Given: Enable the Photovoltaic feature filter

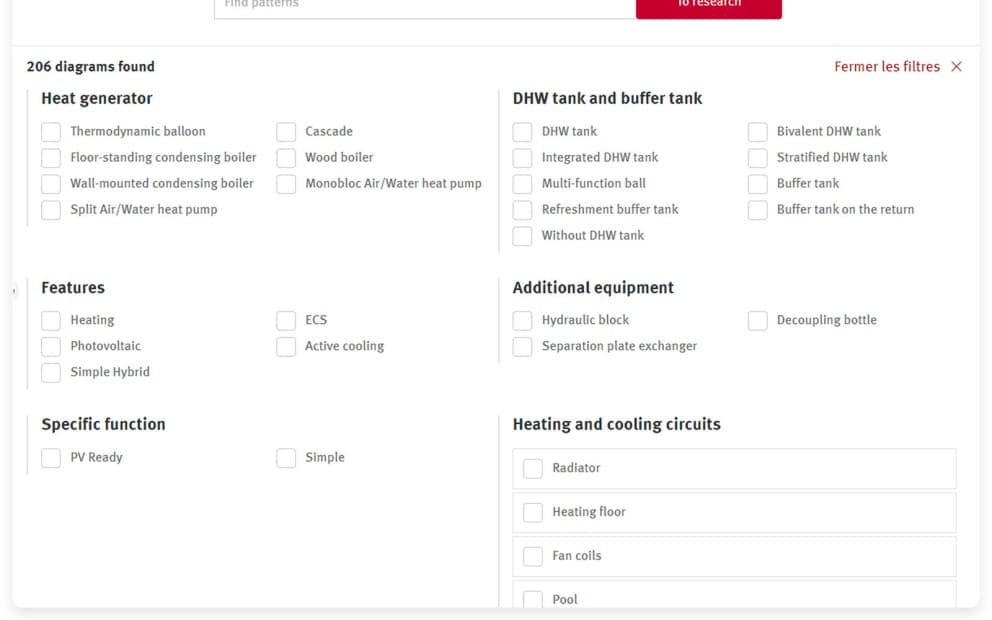Looking at the screenshot, I should (51, 347).
